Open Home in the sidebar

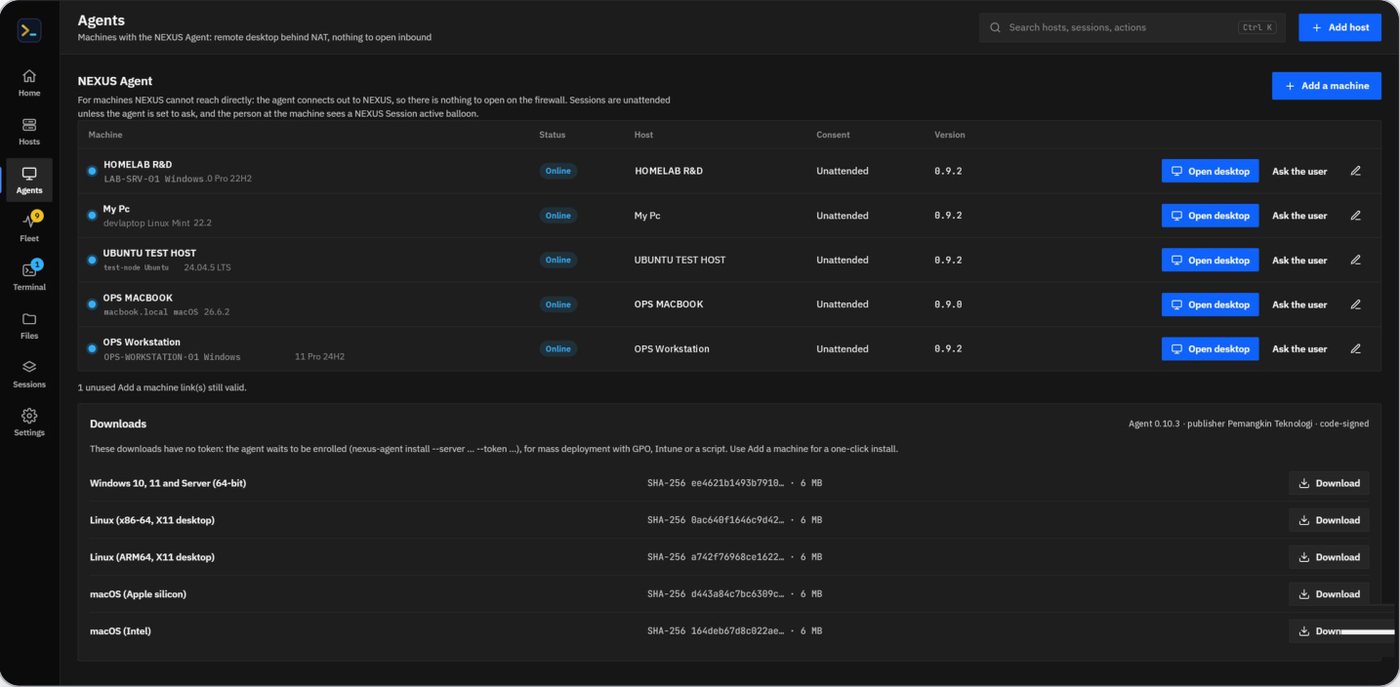click(x=29, y=83)
